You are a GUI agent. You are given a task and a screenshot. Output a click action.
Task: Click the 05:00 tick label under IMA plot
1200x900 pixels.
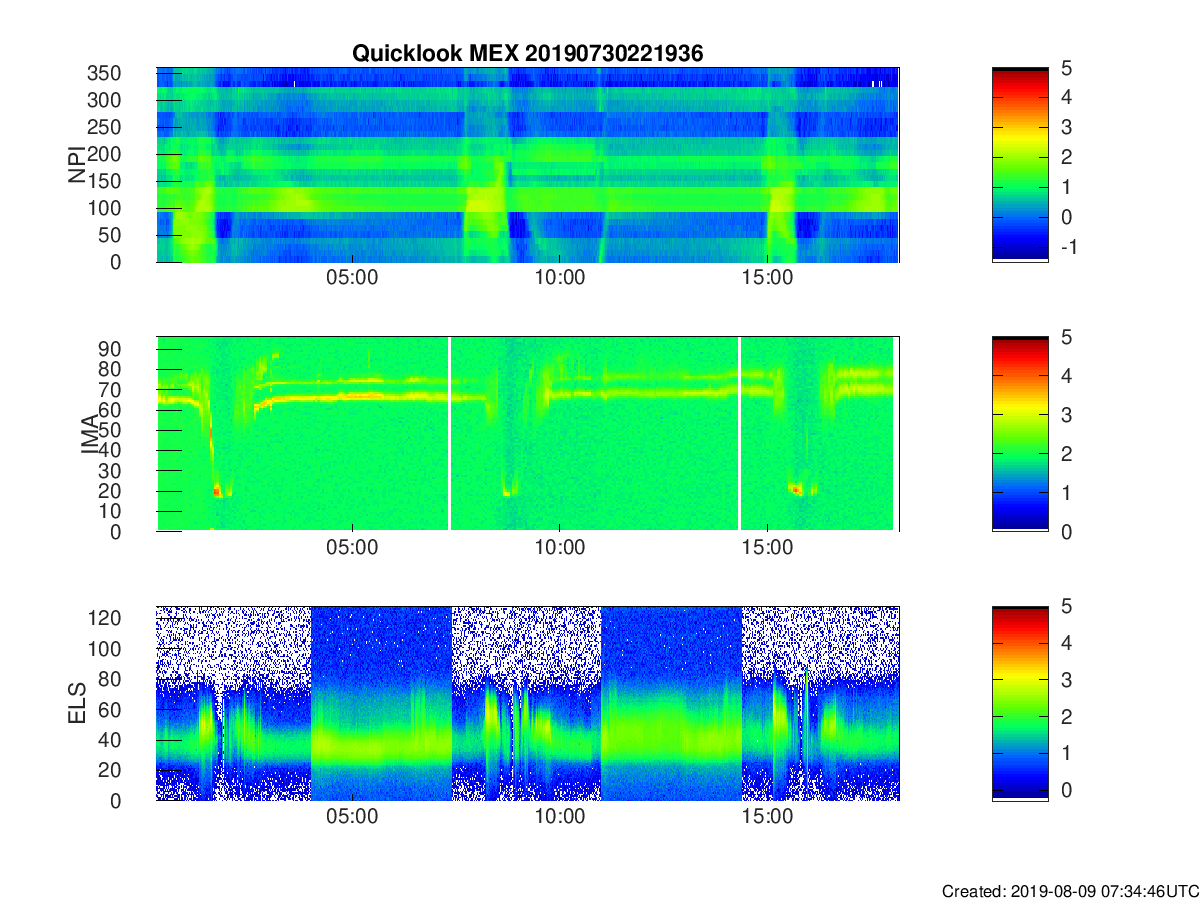point(352,548)
